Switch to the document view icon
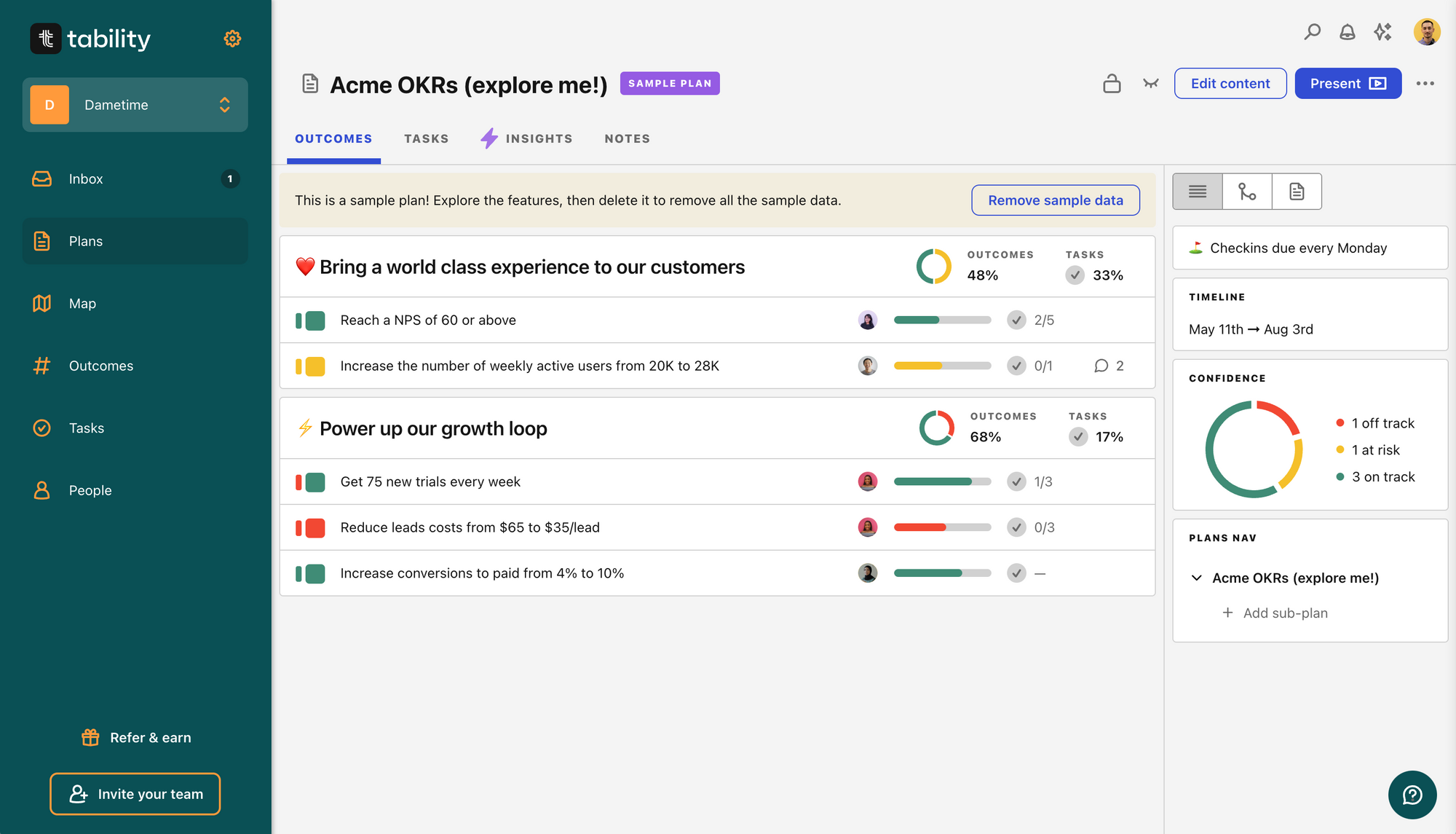The height and width of the screenshot is (834, 1456). (1297, 192)
